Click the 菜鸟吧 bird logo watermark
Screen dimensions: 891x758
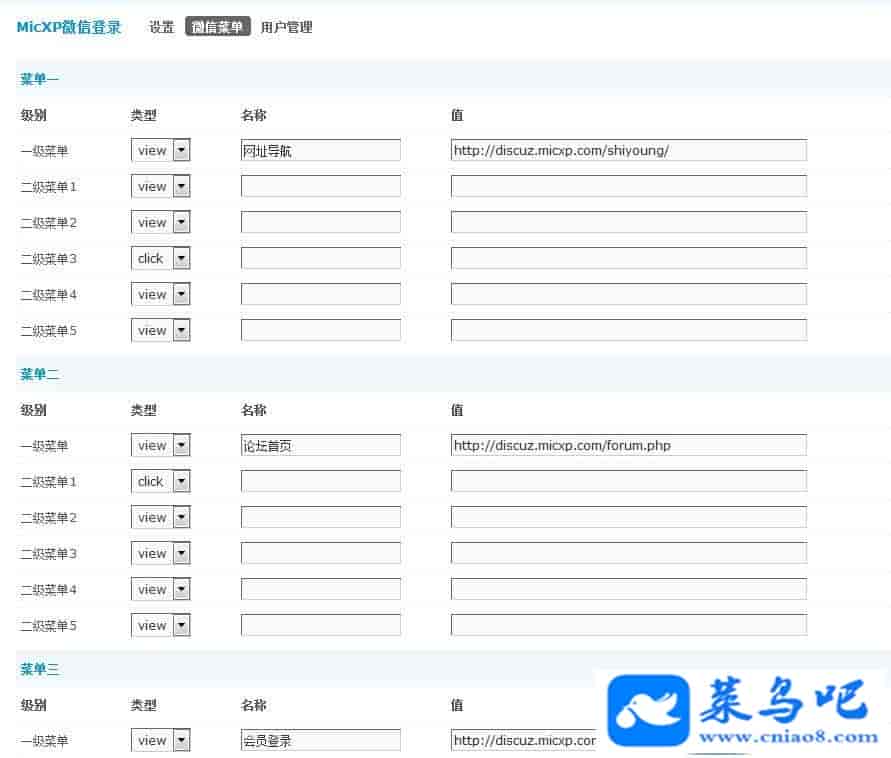coord(649,710)
